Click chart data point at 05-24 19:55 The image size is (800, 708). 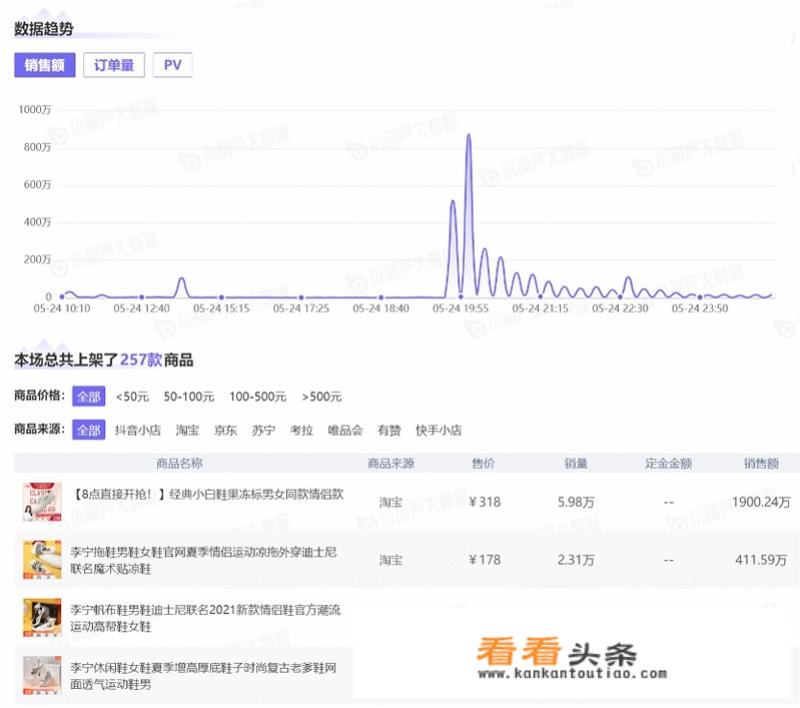[461, 296]
